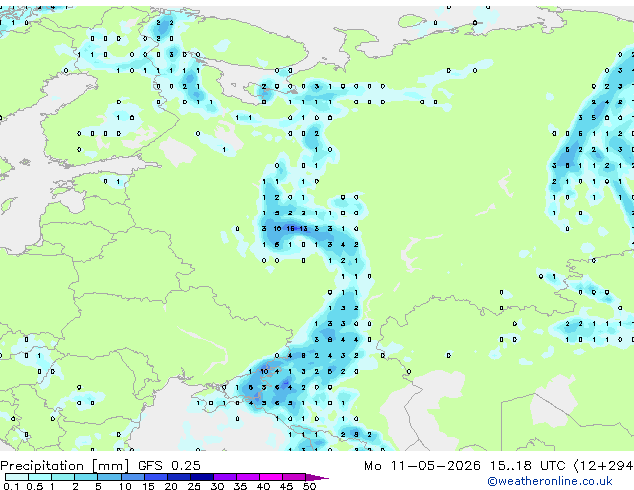Viewport: 634px width, 490px height.
Task: Click the 20–25 mm legend color swatch
Action: coord(178,477)
